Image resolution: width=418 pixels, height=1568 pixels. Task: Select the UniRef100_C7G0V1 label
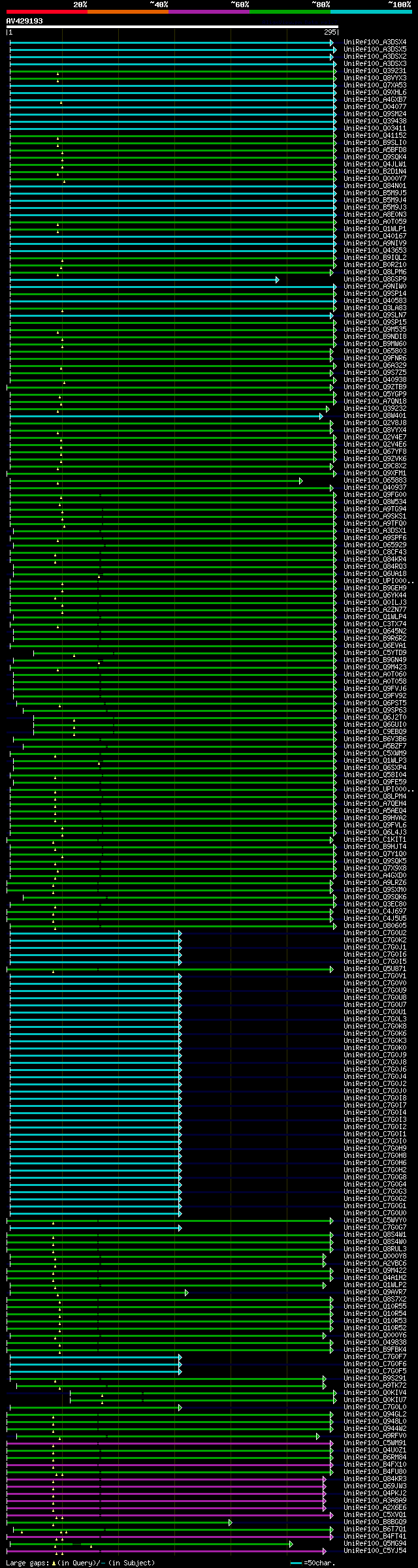click(x=375, y=976)
